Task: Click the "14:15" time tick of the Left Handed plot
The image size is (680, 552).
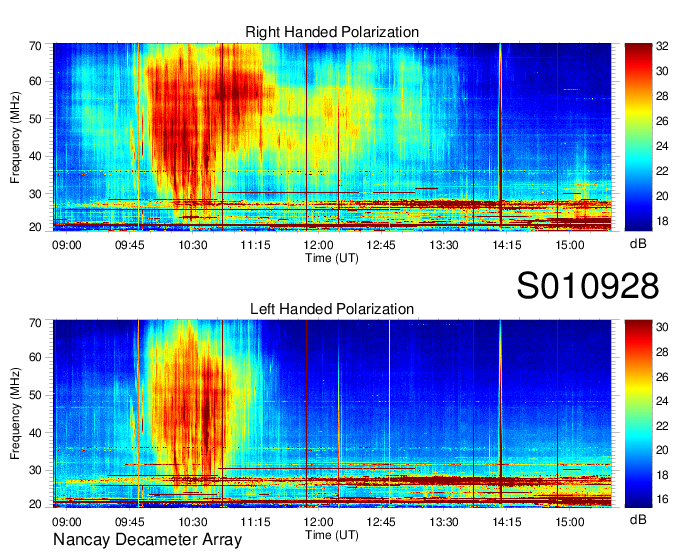Action: coord(507,522)
